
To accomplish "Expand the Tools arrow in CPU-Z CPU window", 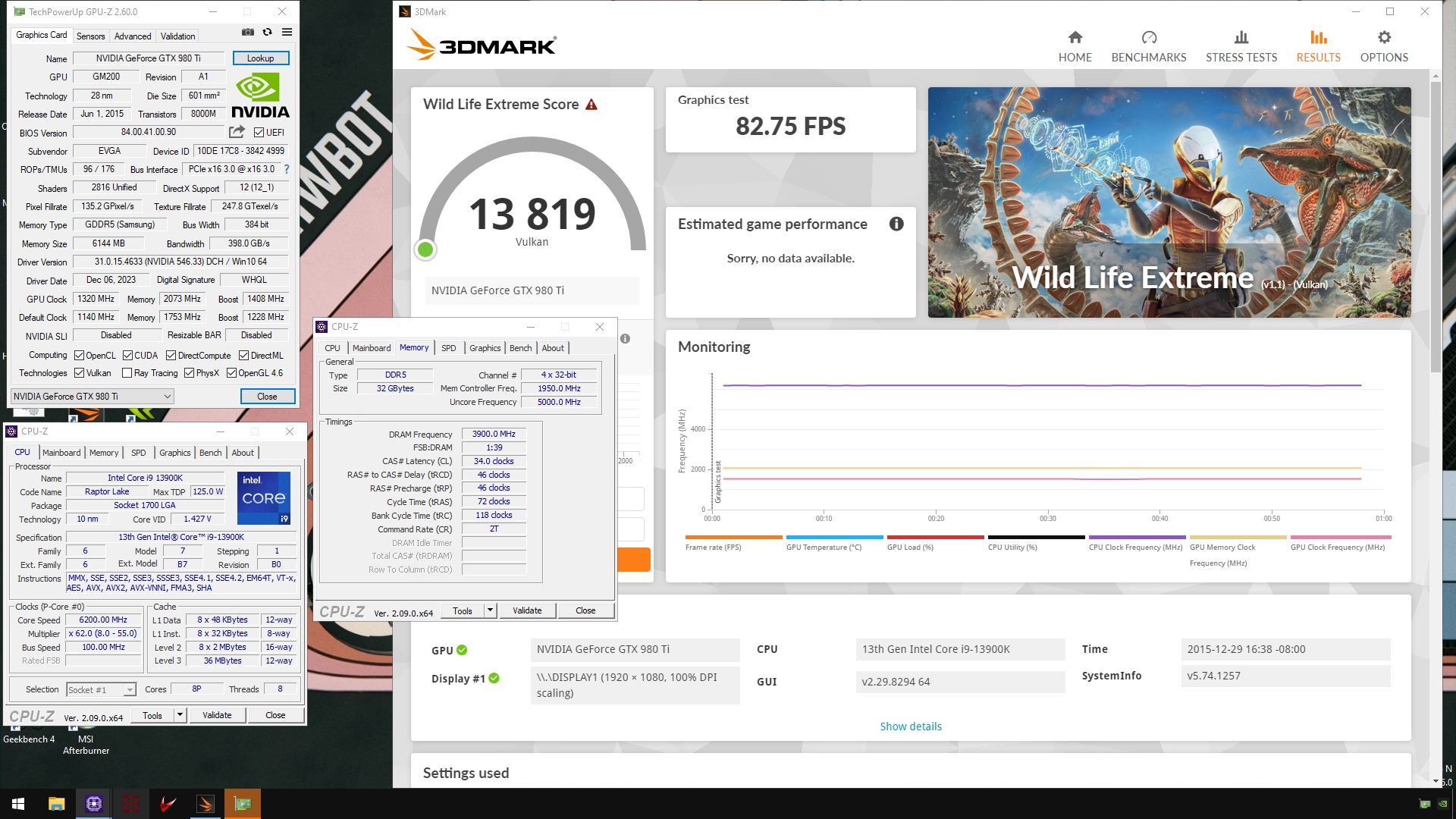I will 180,715.
